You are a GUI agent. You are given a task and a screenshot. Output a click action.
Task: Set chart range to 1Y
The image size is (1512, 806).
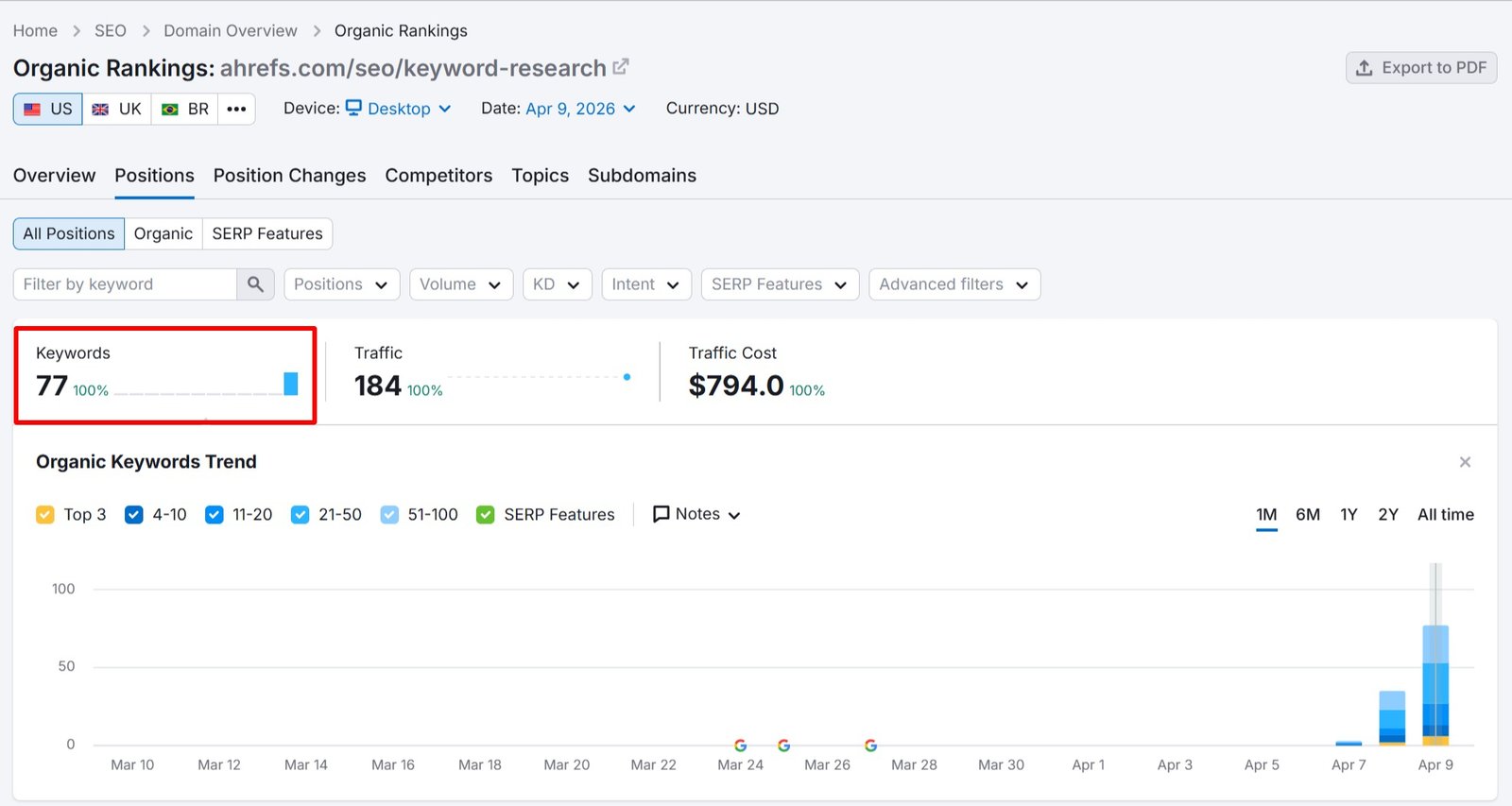point(1349,515)
